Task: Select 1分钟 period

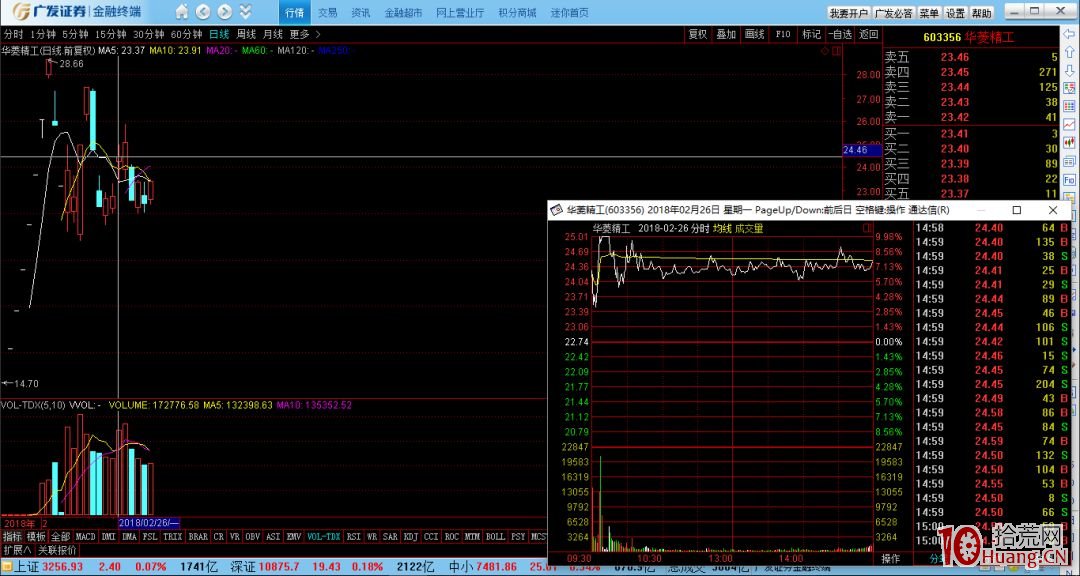Action: pyautogui.click(x=42, y=34)
